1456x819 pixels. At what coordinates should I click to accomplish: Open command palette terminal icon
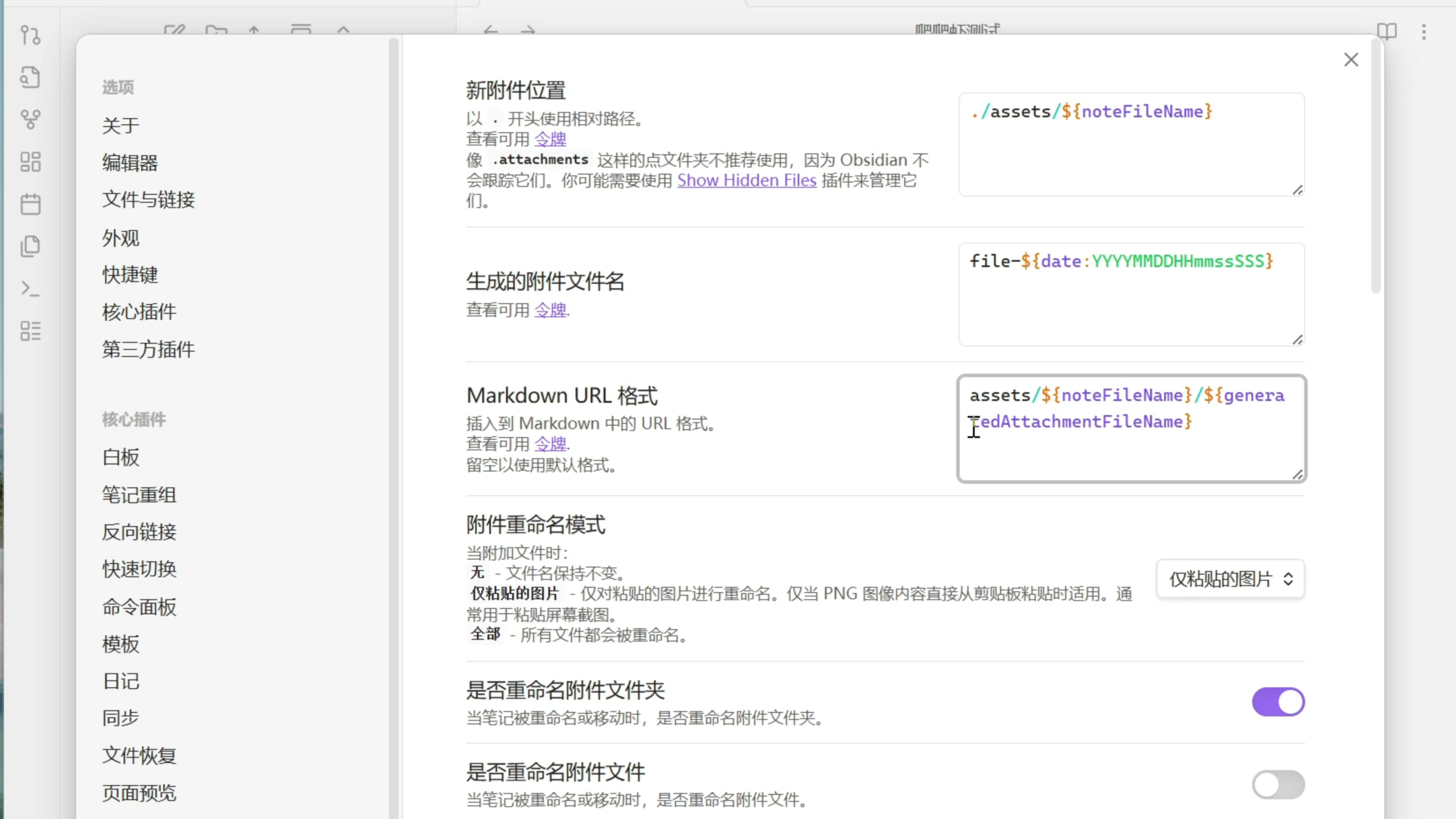(x=30, y=289)
